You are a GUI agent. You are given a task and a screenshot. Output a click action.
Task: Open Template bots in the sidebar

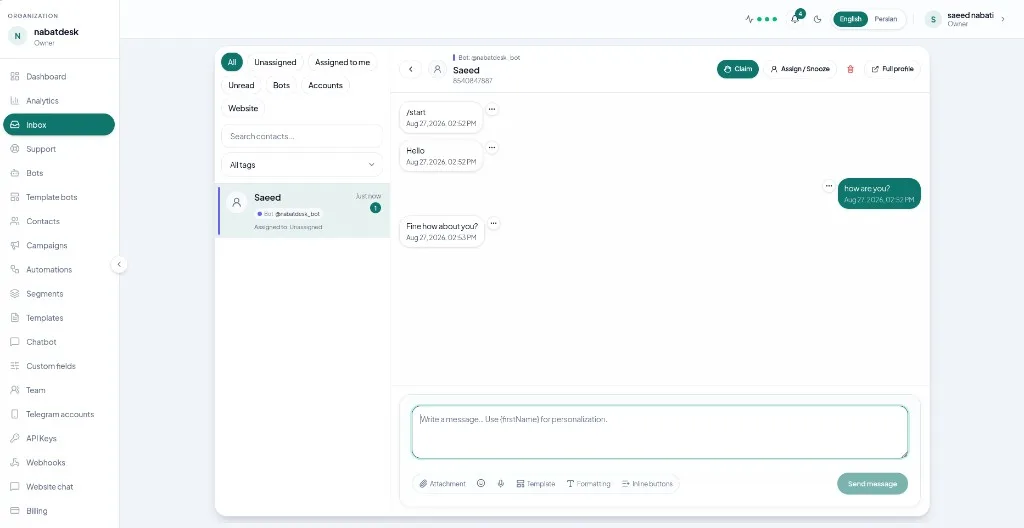point(59,197)
